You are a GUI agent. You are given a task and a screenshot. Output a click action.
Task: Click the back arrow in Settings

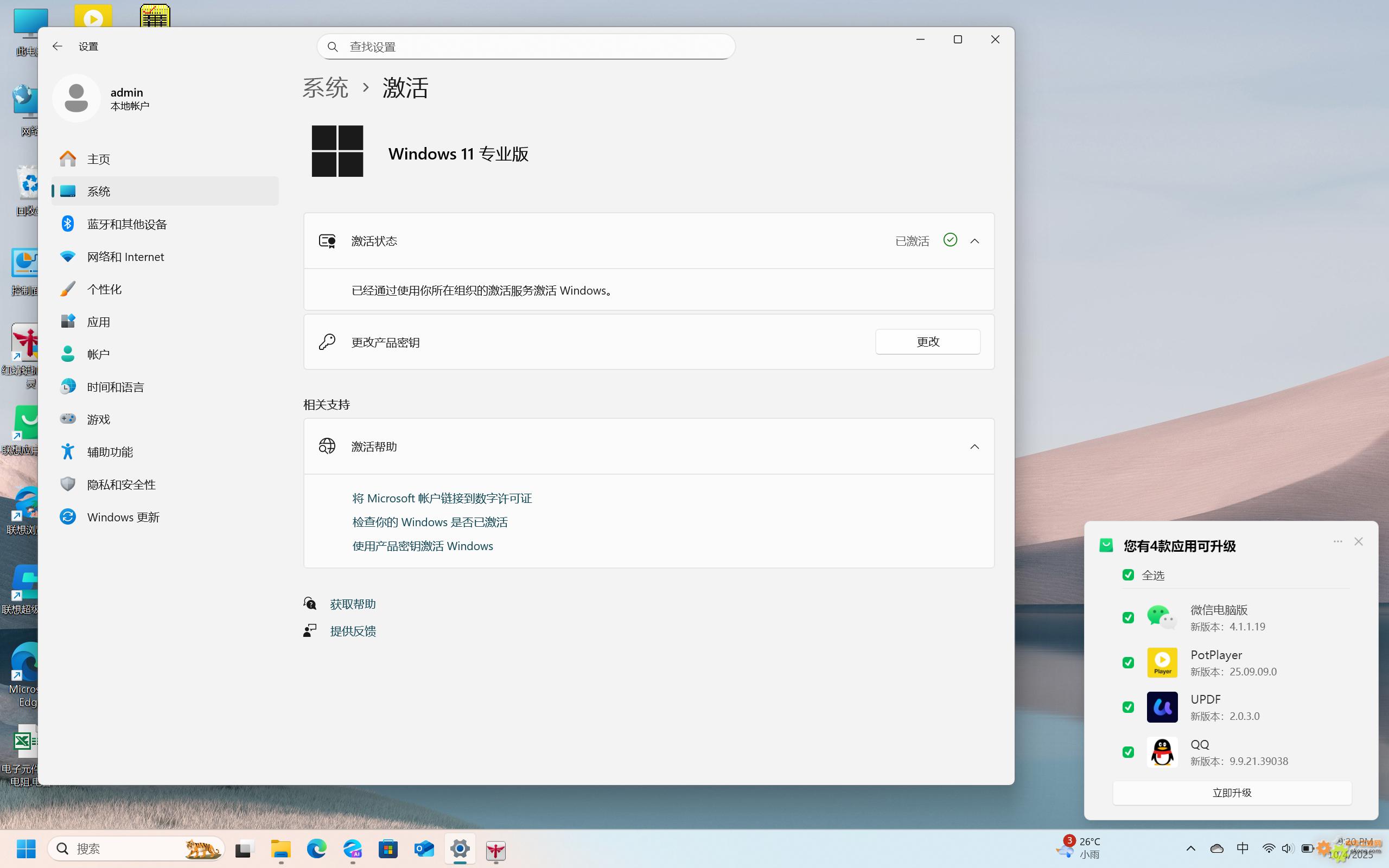pos(57,47)
